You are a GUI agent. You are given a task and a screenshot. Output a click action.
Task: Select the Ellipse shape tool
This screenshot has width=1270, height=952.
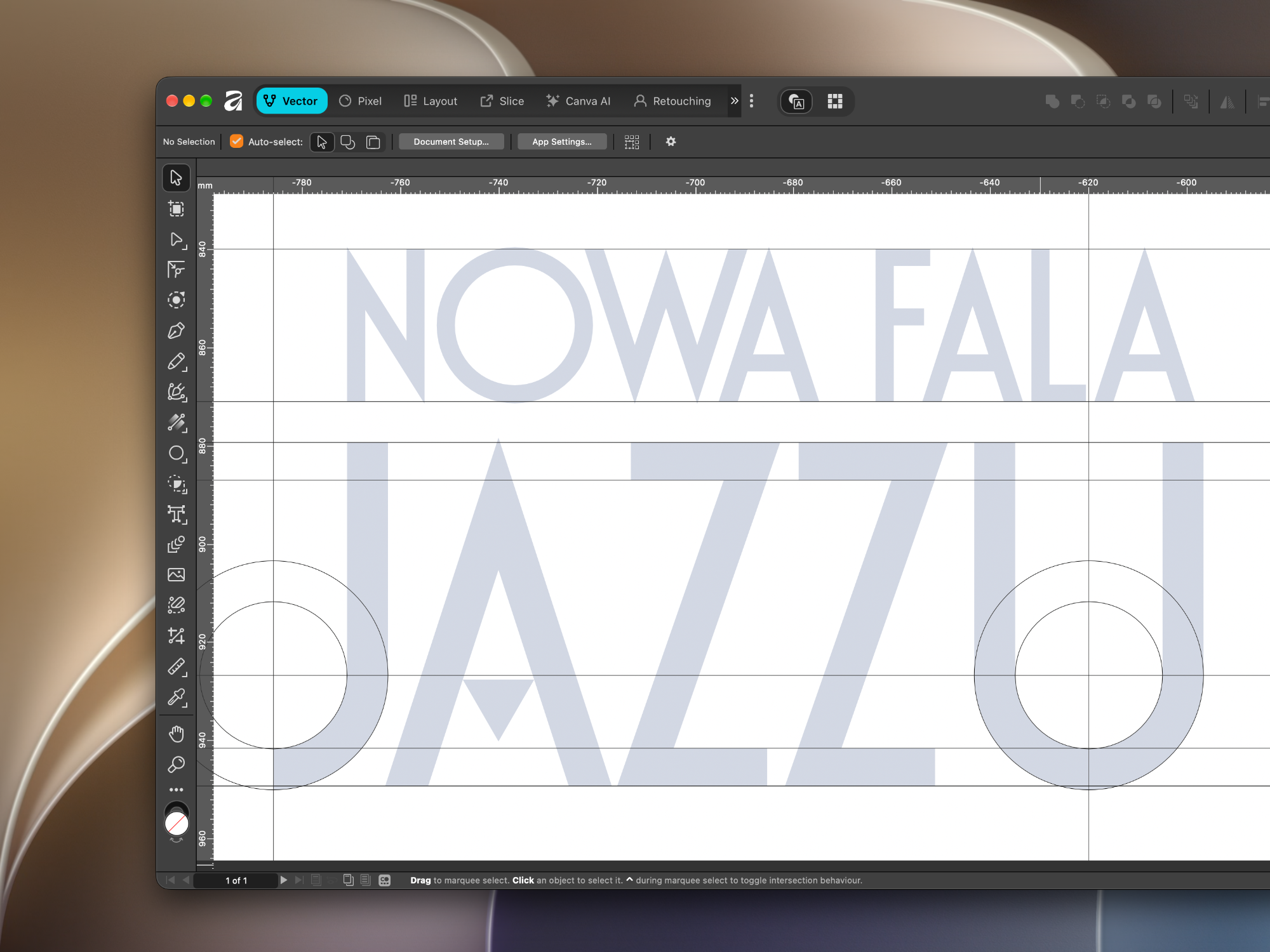[x=176, y=453]
